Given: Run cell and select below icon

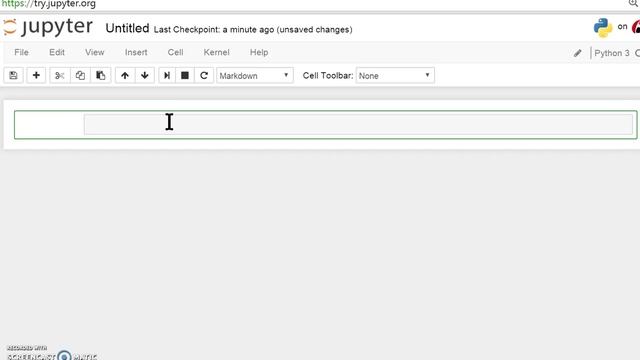Looking at the screenshot, I should pyautogui.click(x=167, y=76).
